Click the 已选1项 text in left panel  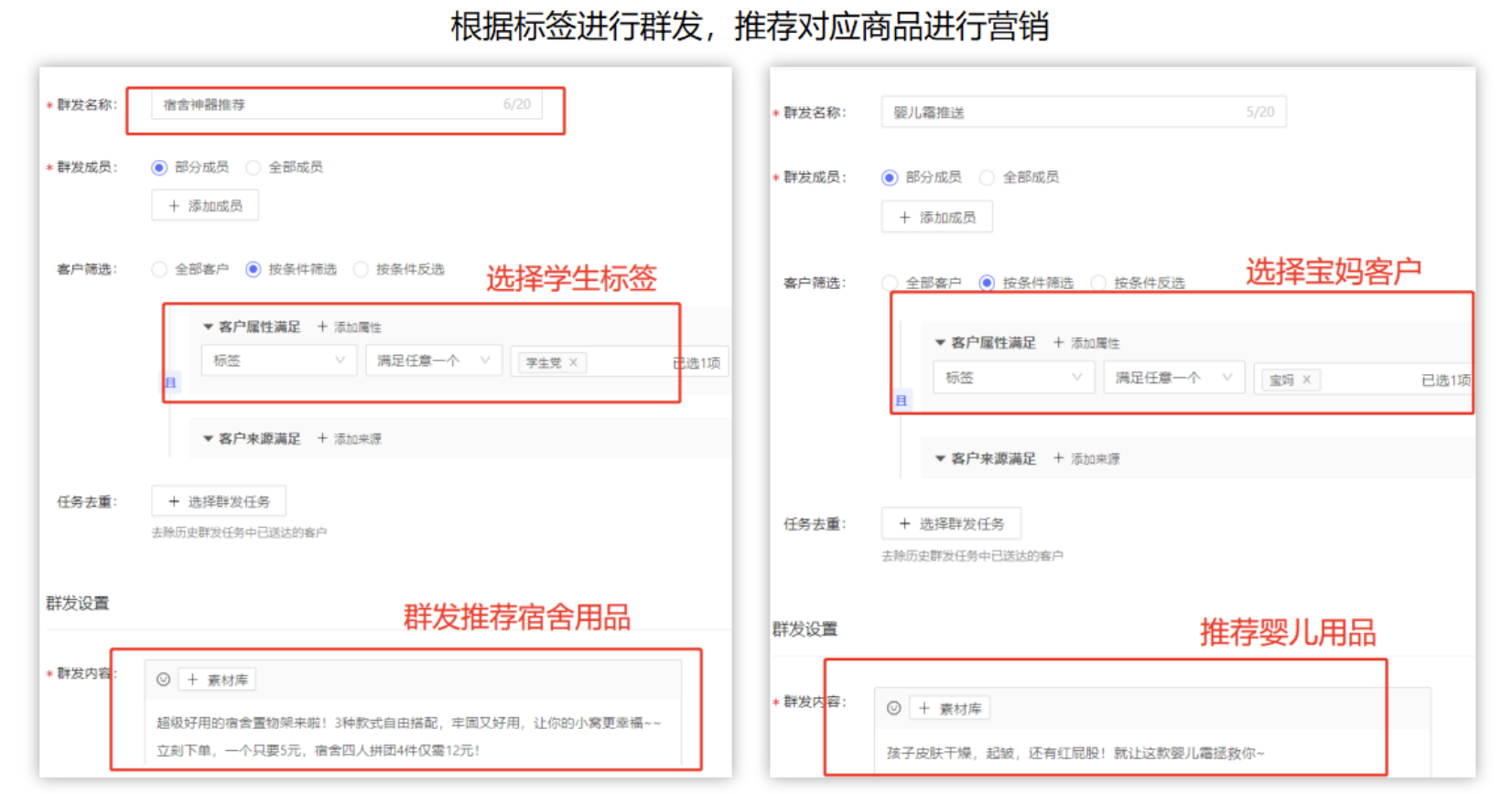pyautogui.click(x=697, y=363)
